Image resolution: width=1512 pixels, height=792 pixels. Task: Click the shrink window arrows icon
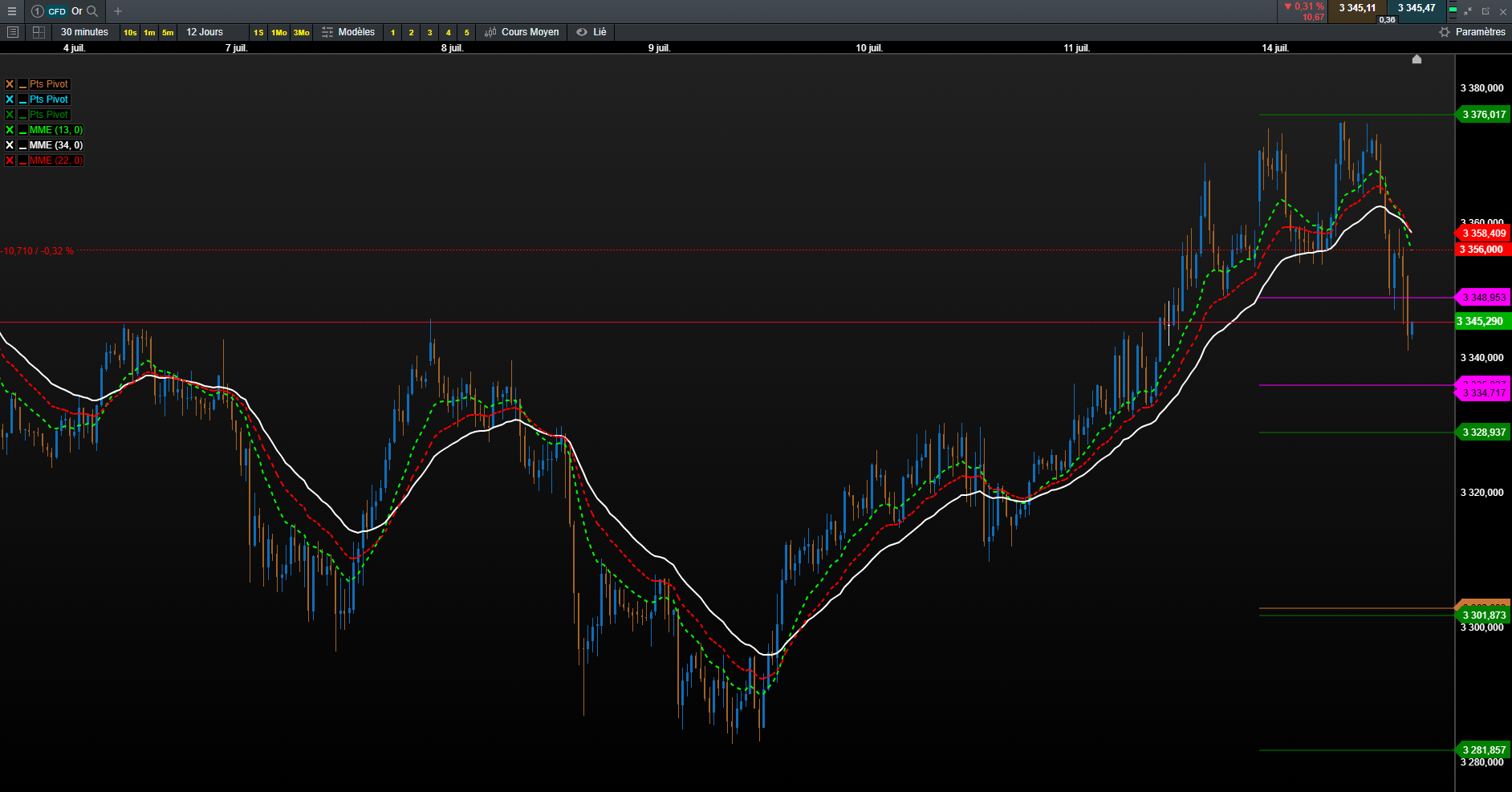(x=1468, y=11)
